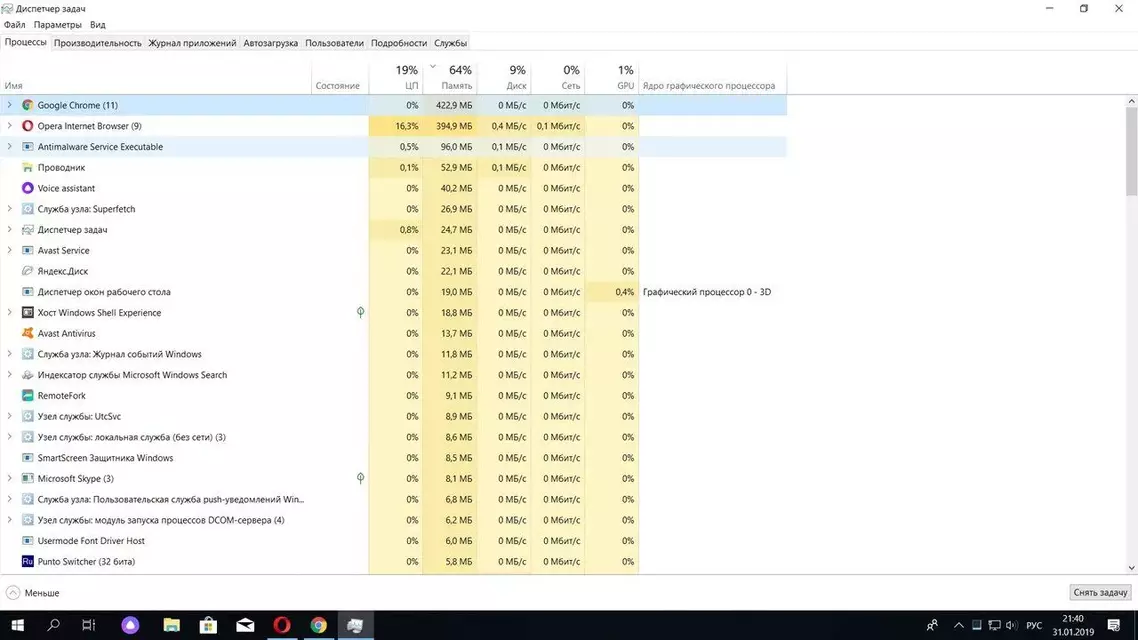1138x640 pixels.
Task: Show hidden system tray icons
Action: coord(959,625)
